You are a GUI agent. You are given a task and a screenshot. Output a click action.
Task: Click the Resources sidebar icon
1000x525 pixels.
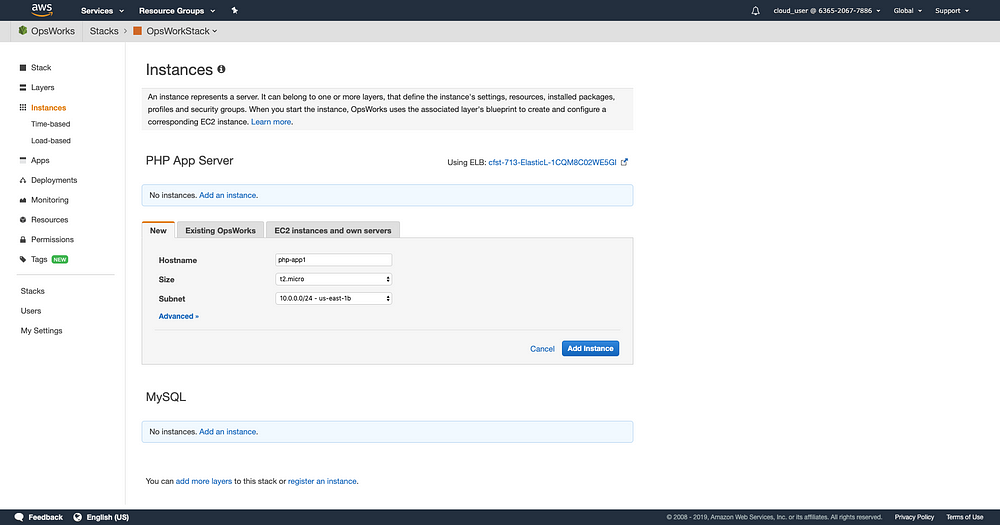tap(23, 219)
